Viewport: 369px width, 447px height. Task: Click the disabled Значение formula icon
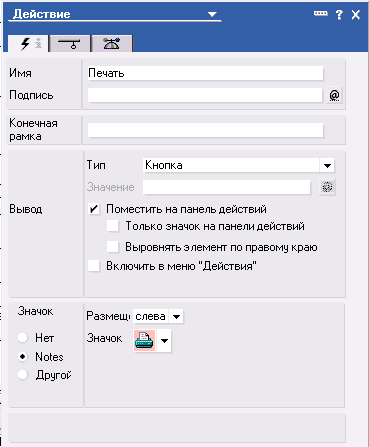coord(327,187)
